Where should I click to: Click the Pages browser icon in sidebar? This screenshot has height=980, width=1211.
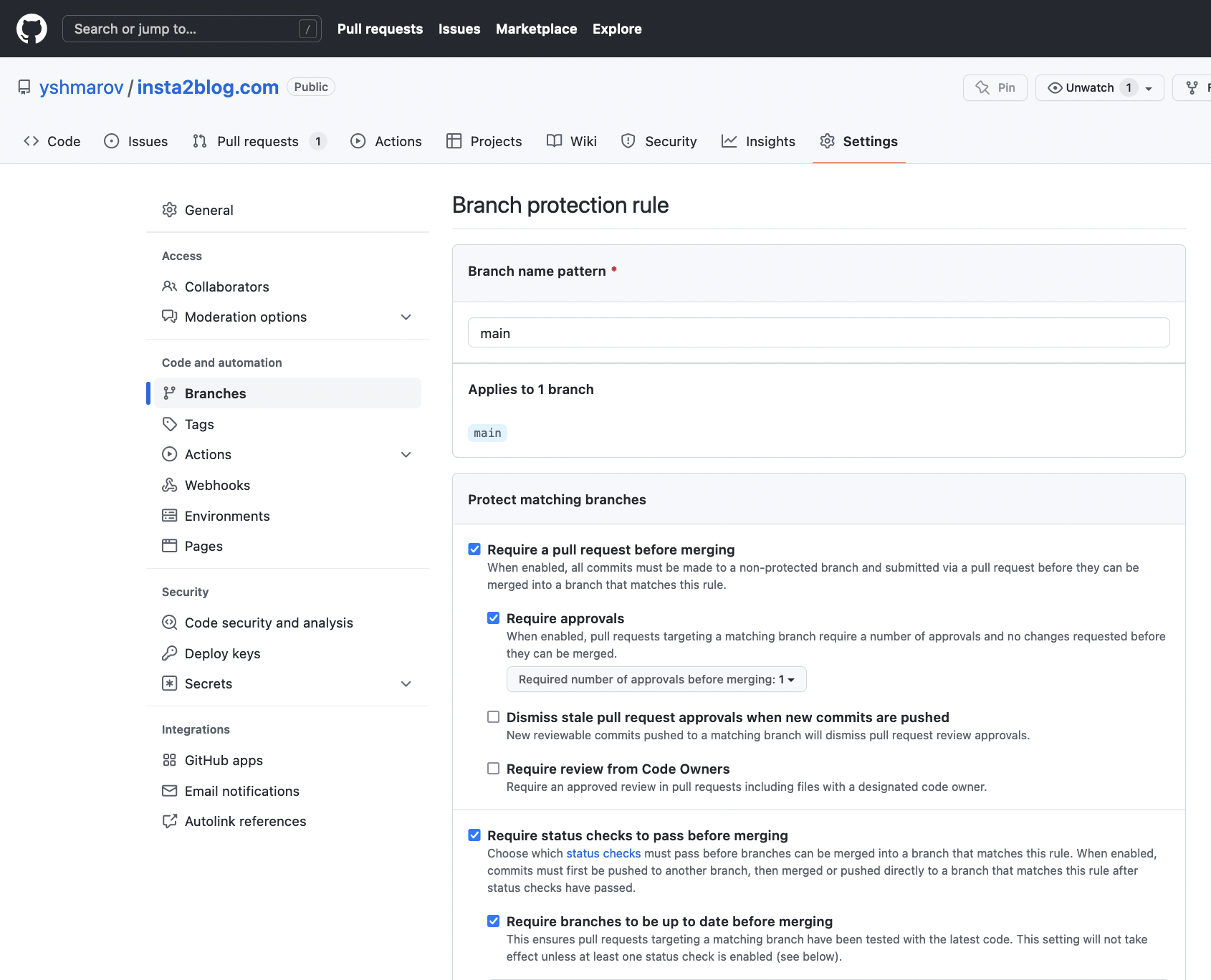(170, 546)
